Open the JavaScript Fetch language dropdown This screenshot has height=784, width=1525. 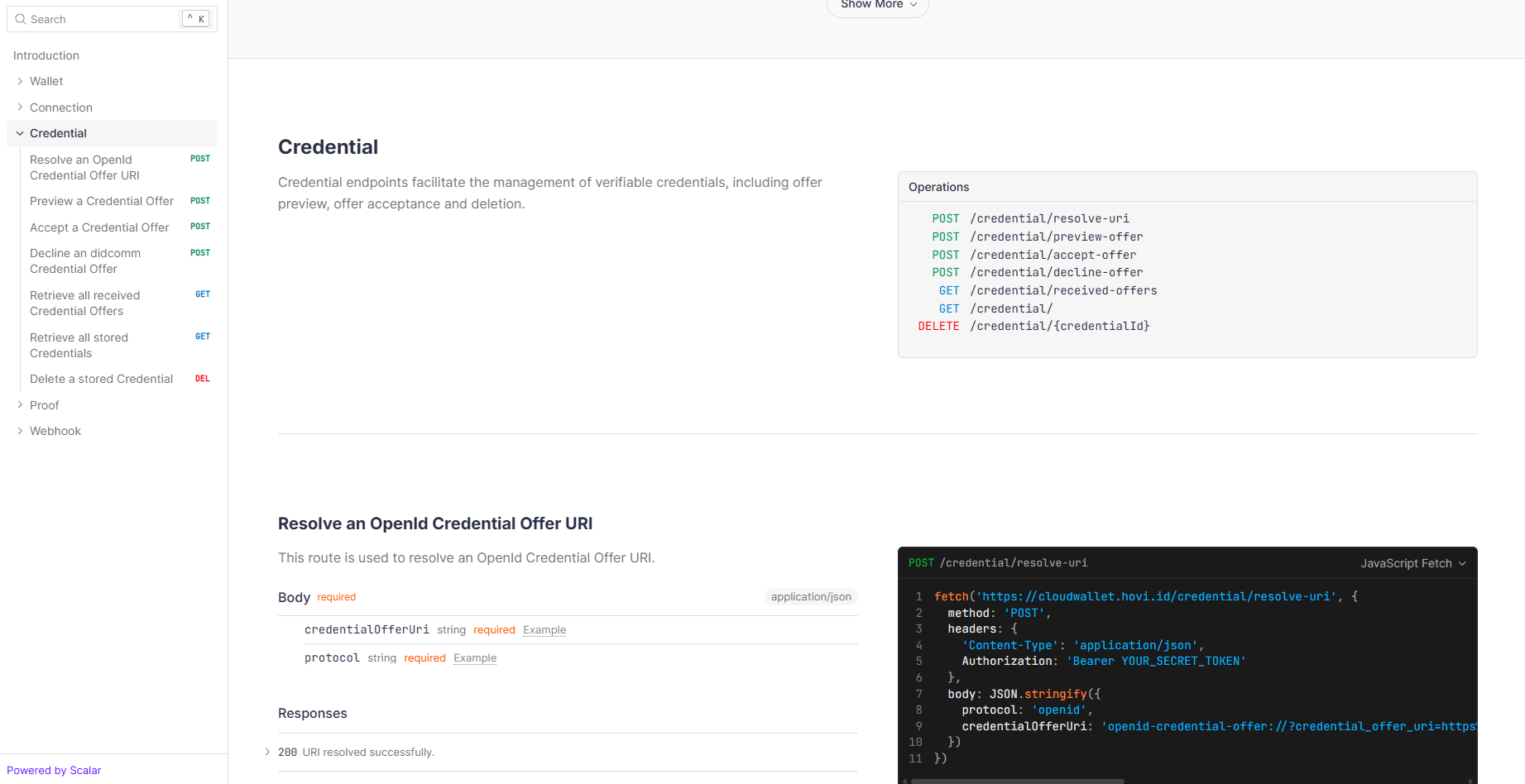tap(1412, 563)
